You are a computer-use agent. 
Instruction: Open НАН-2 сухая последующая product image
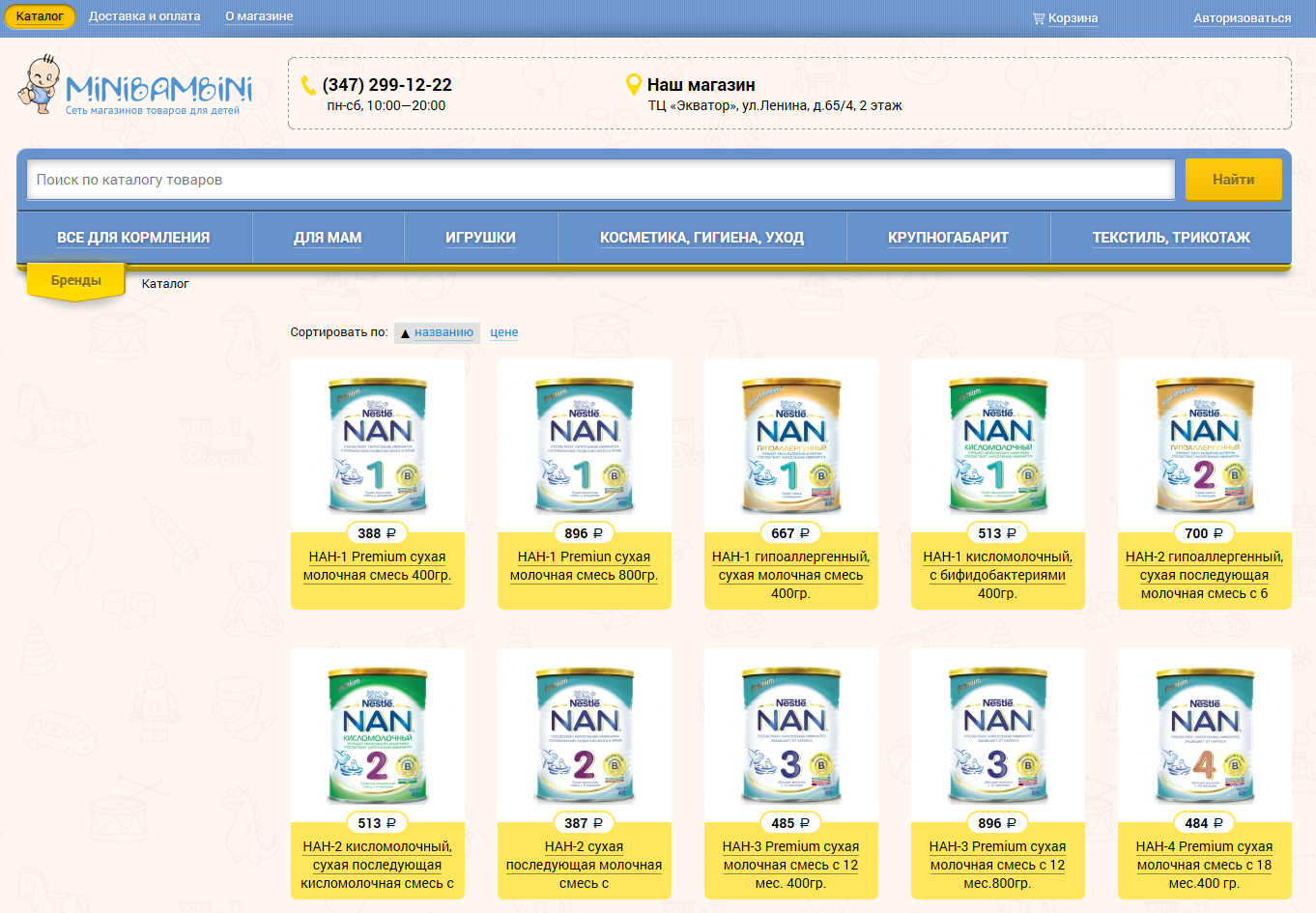tap(585, 735)
